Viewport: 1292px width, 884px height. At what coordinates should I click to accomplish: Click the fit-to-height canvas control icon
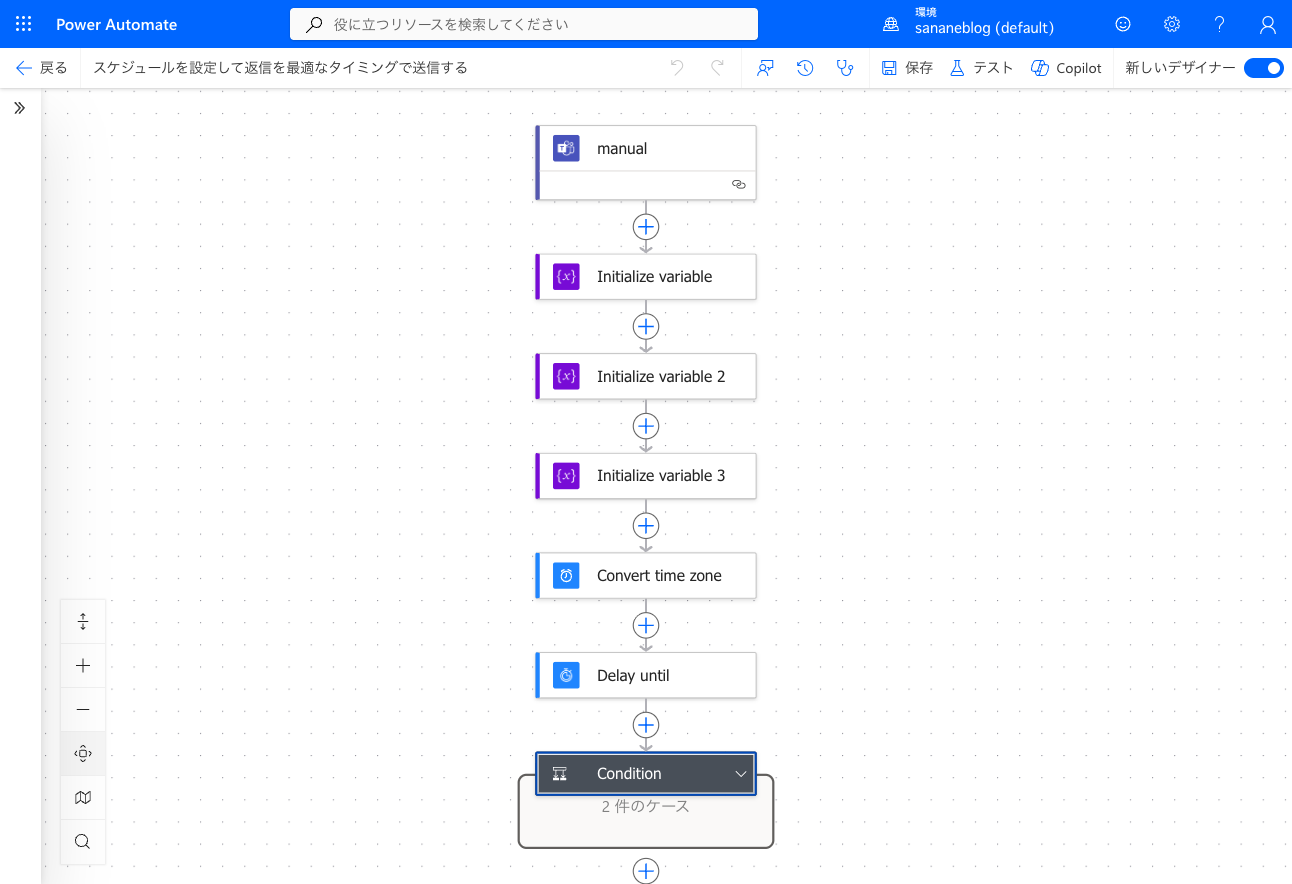click(83, 622)
